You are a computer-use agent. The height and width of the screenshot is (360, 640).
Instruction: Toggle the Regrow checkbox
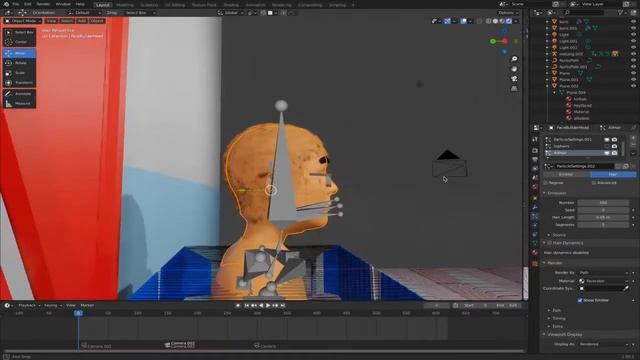tap(546, 183)
